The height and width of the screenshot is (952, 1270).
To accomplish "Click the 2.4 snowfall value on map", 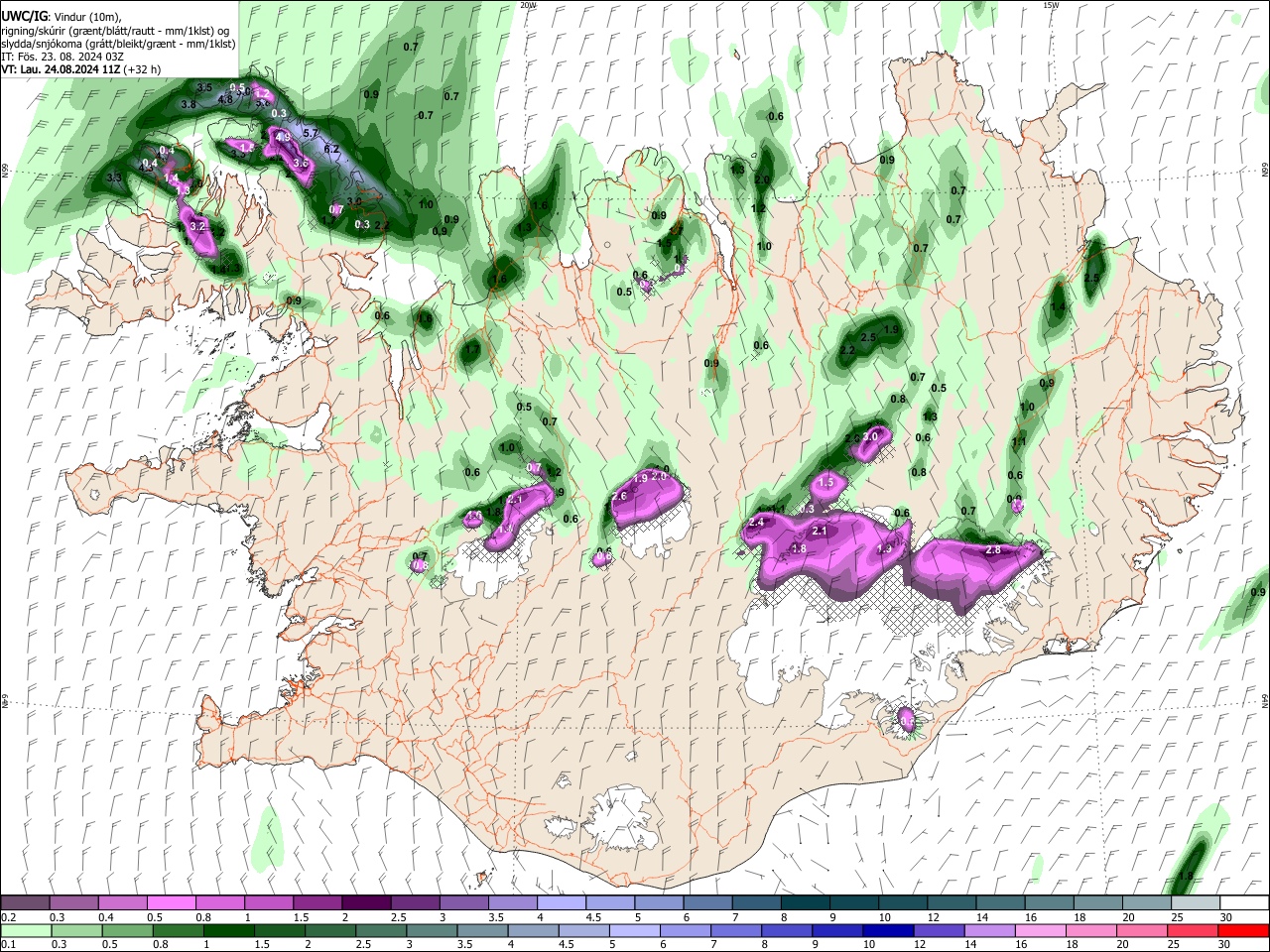I will coord(757,523).
